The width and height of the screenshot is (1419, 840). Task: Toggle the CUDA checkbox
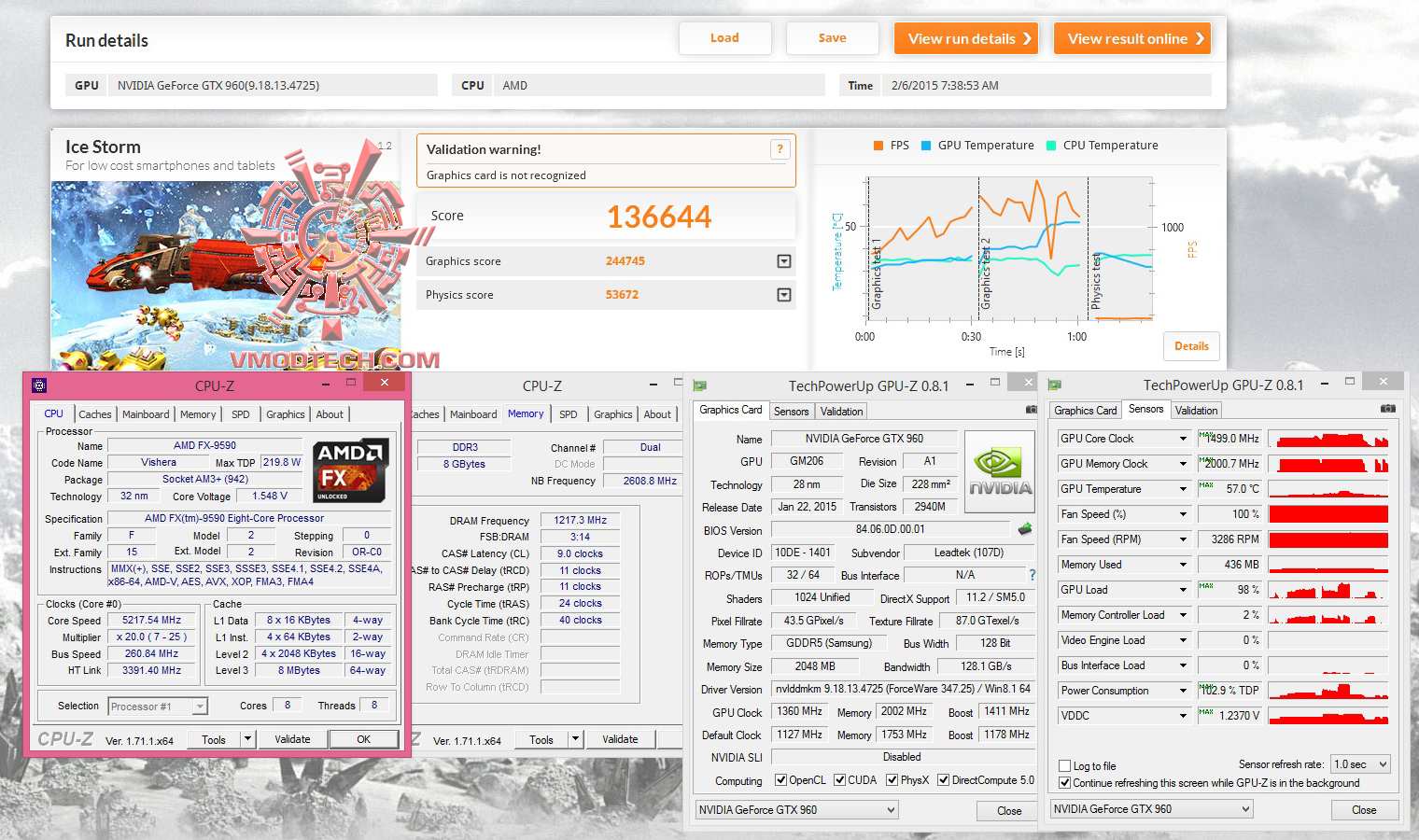[840, 780]
